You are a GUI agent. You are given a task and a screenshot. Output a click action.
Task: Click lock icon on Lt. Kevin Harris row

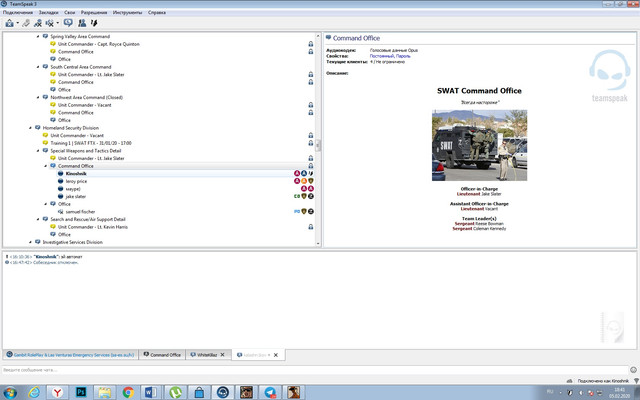[x=311, y=227]
